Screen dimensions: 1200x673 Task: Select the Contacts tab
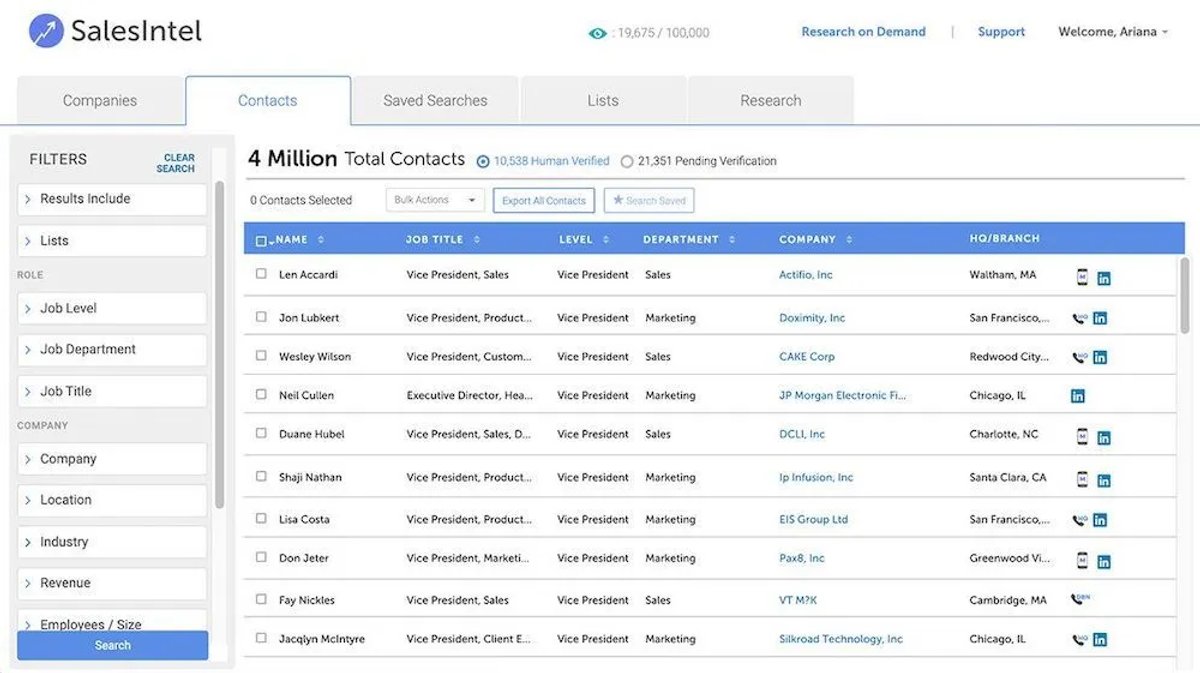(x=268, y=101)
